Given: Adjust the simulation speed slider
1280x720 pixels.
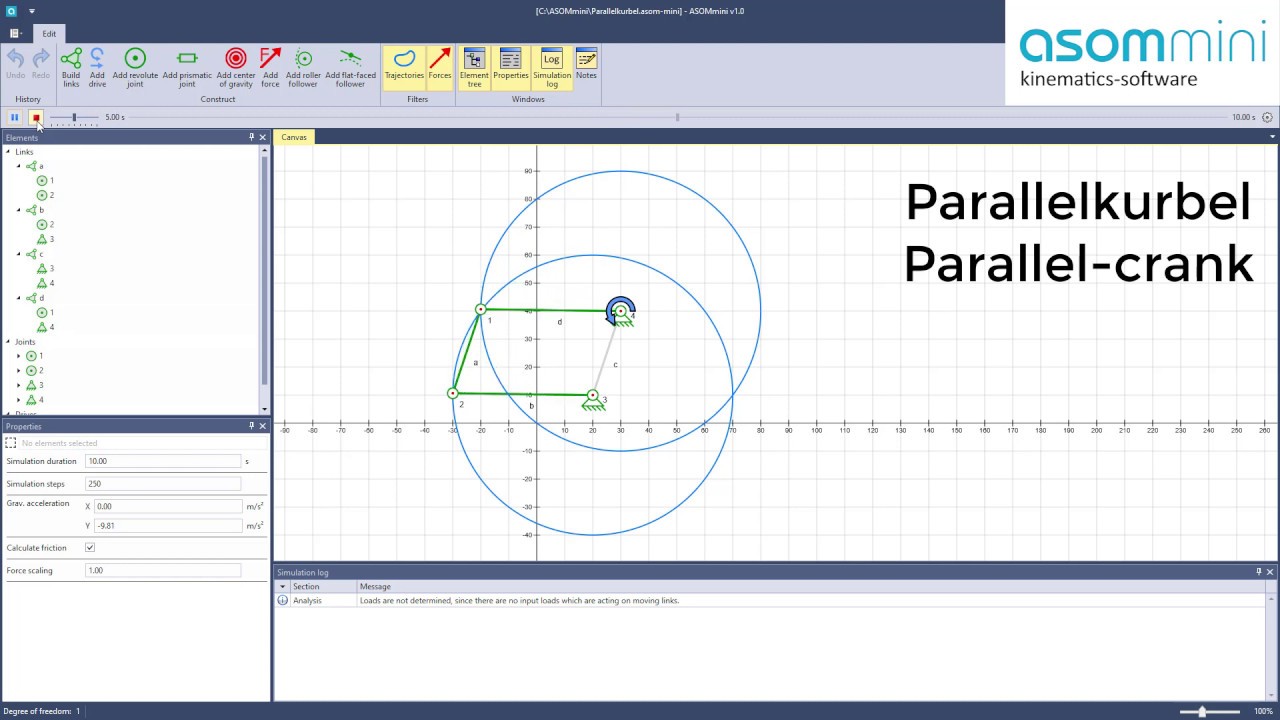Looking at the screenshot, I should [74, 117].
